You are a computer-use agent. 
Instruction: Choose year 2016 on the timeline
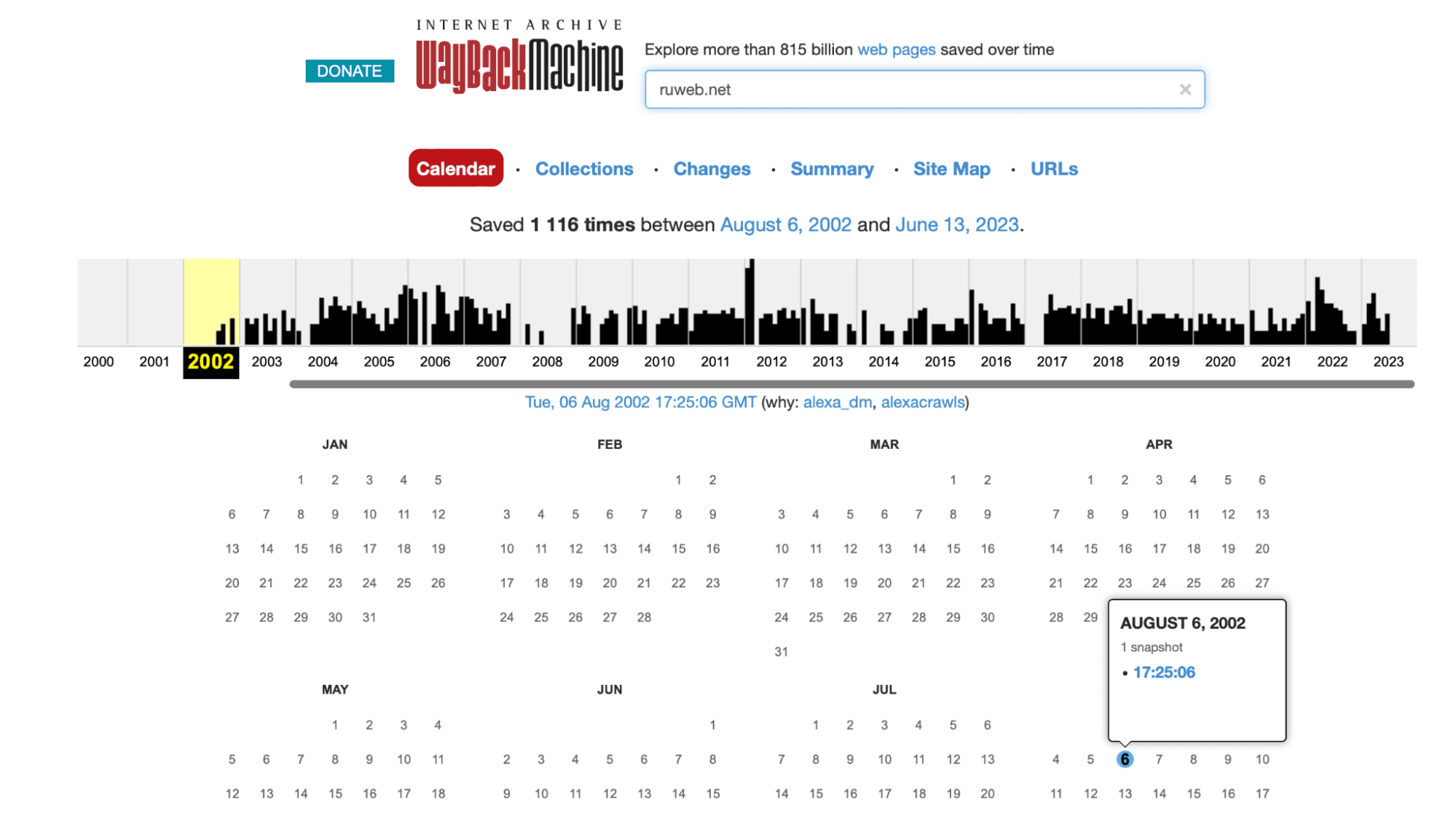click(x=996, y=361)
